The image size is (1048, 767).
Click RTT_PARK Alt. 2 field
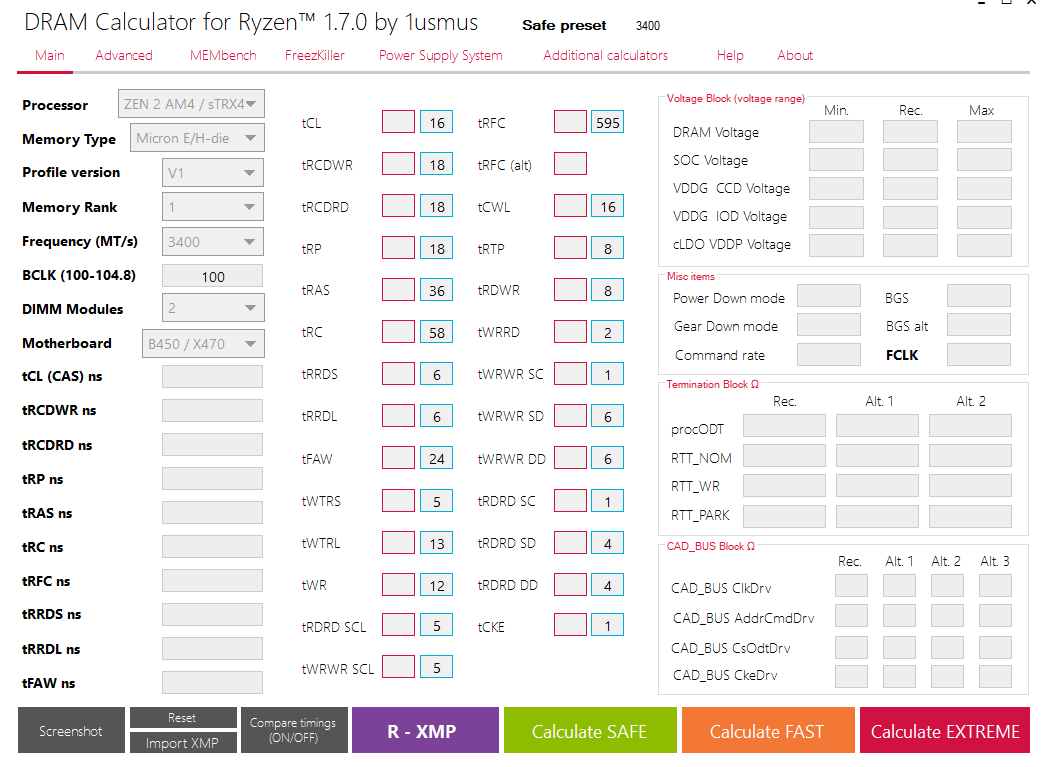[970, 516]
